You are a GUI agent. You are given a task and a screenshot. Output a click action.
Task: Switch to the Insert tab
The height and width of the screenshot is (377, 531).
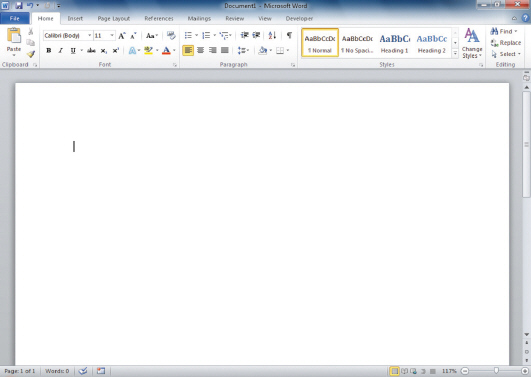[75, 19]
